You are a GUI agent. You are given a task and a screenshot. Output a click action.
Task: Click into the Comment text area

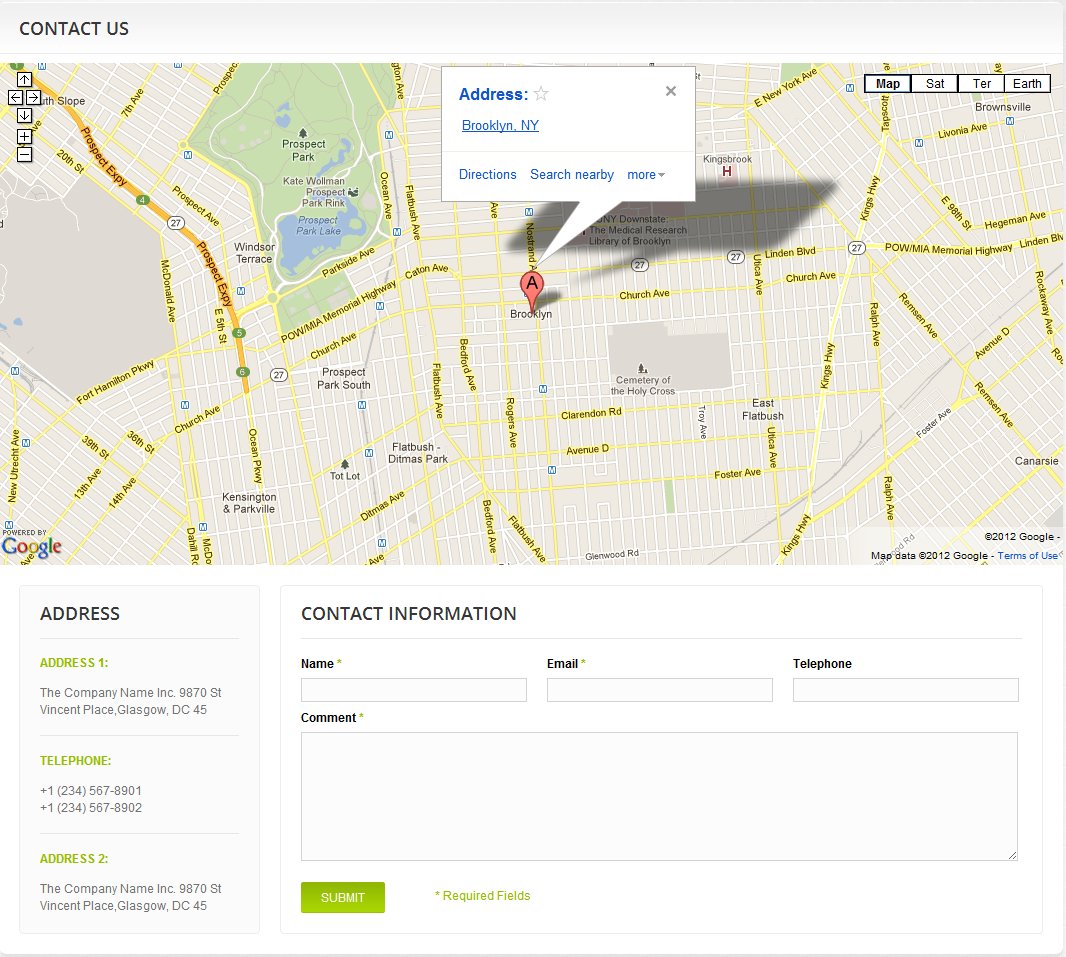[659, 796]
